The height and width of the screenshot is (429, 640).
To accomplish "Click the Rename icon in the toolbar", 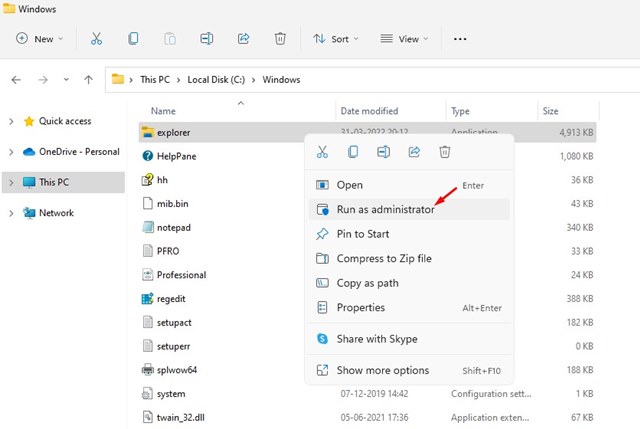I will (x=207, y=39).
